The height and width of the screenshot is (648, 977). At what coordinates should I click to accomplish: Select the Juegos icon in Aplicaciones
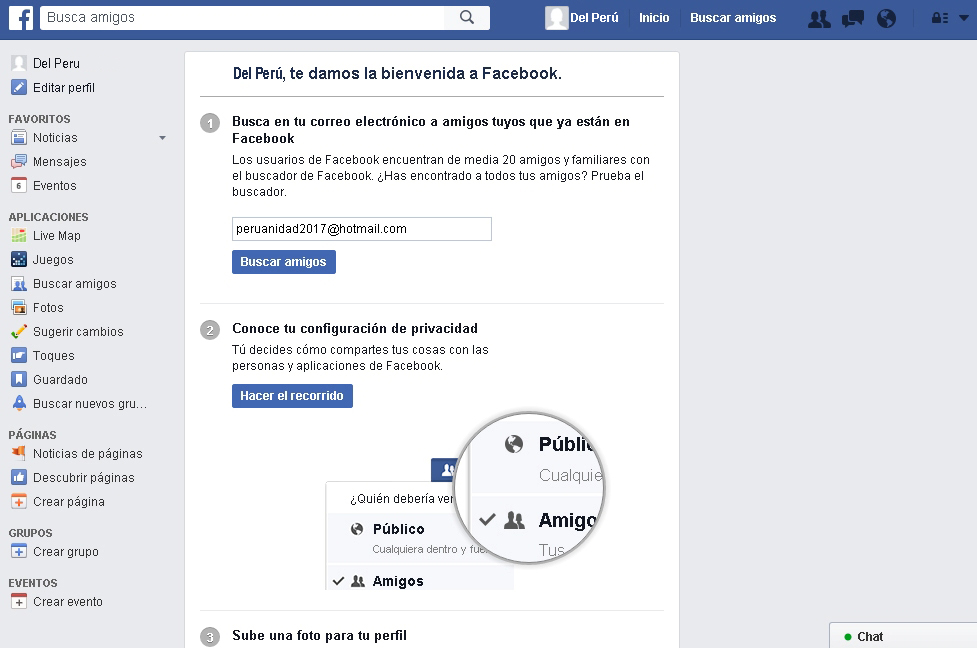(17, 259)
